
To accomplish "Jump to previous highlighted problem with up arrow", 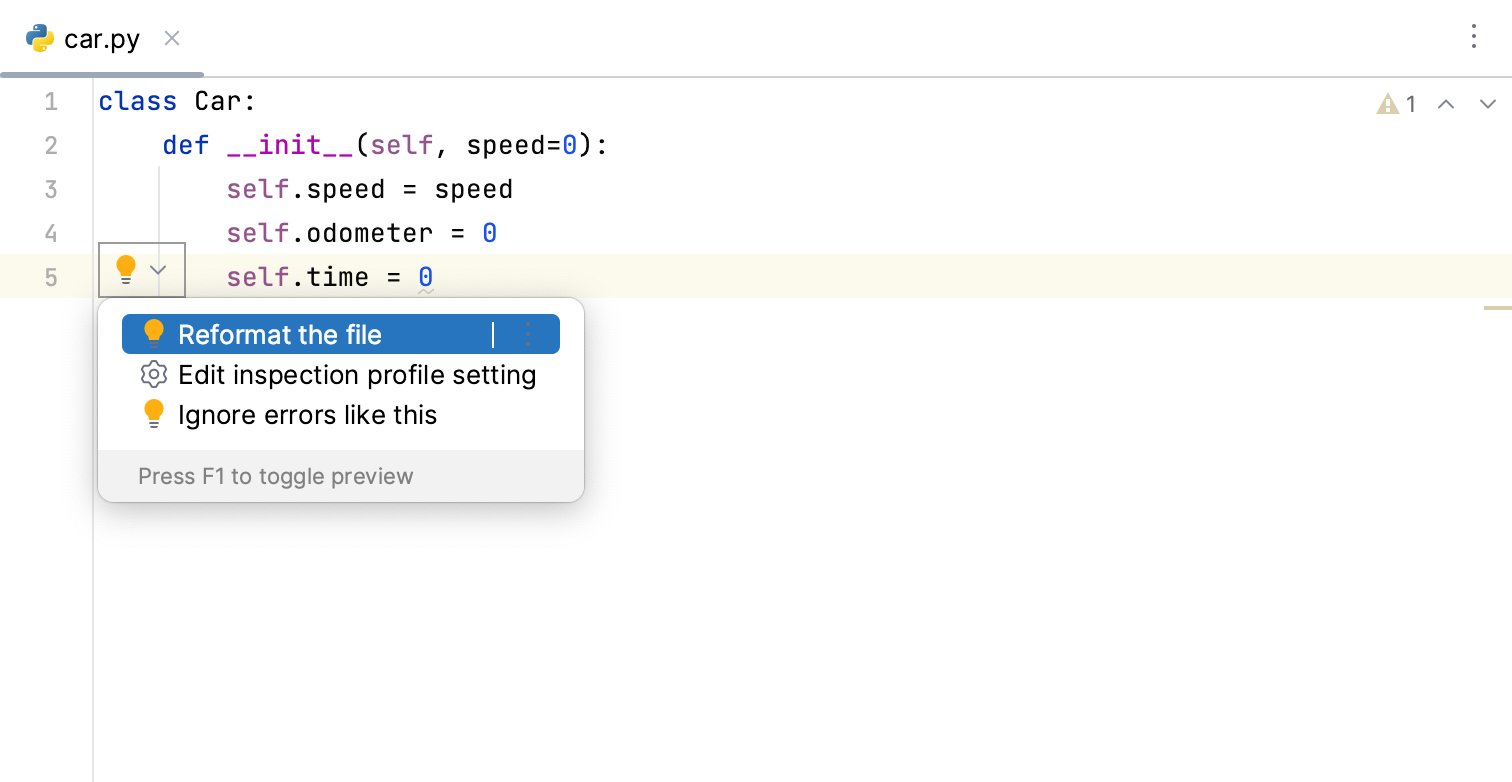I will (x=1446, y=104).
